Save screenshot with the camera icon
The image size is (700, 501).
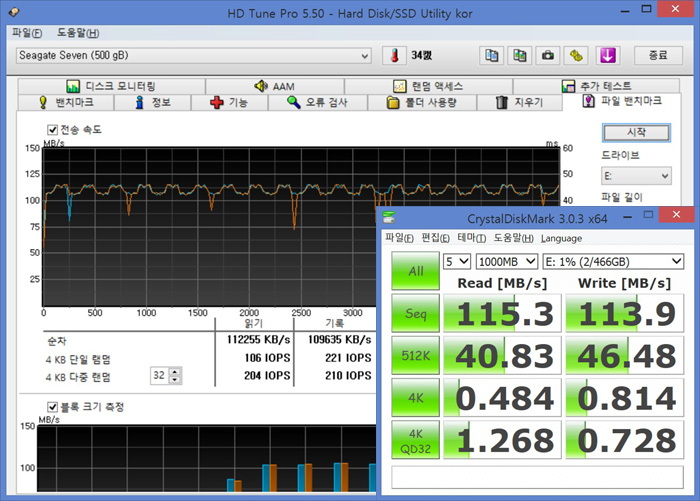point(548,56)
